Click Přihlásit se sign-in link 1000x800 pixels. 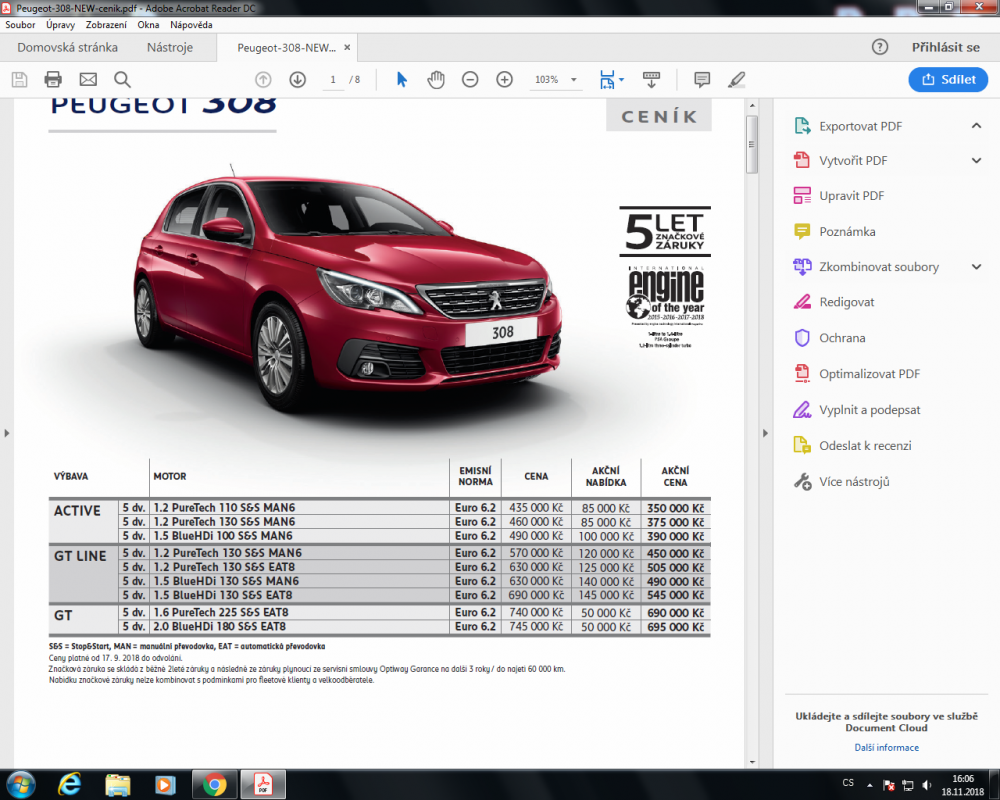point(945,47)
